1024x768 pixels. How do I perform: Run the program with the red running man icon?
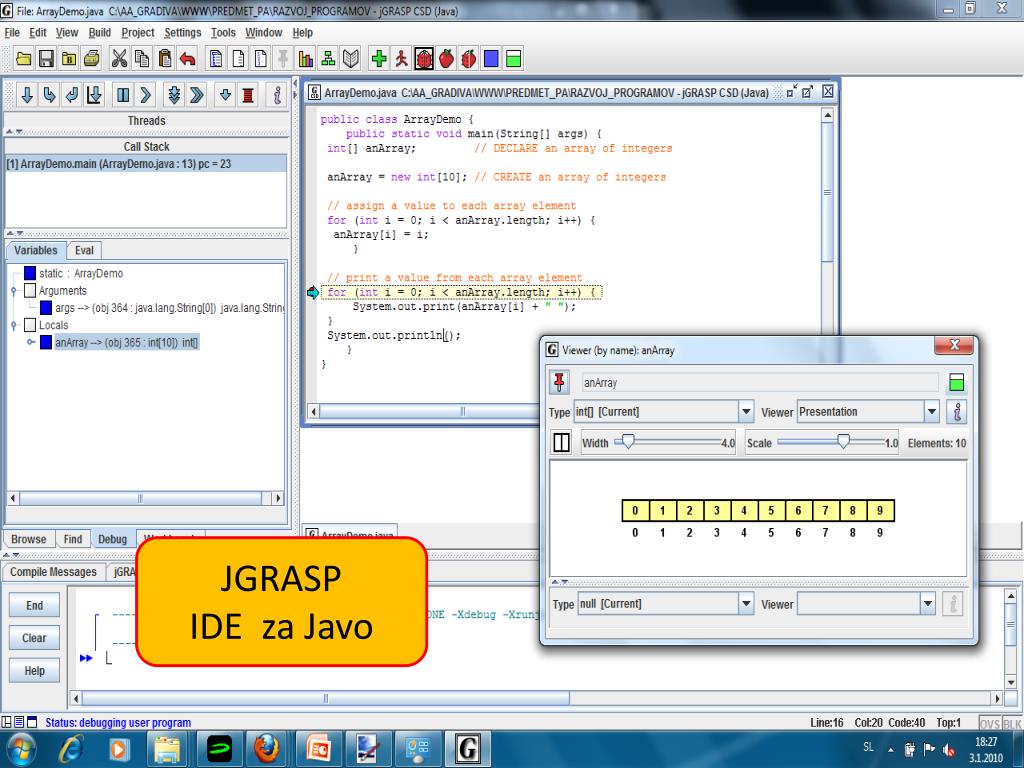pyautogui.click(x=401, y=59)
